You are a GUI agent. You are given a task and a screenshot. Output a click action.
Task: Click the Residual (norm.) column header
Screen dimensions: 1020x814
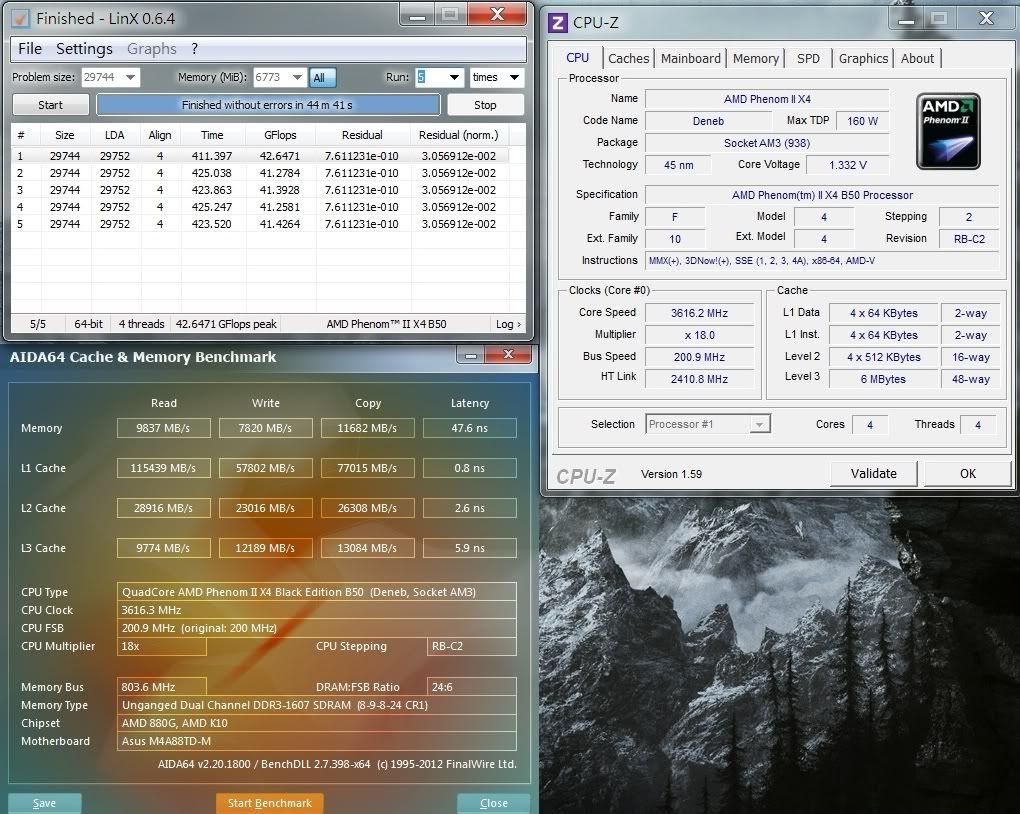[459, 135]
